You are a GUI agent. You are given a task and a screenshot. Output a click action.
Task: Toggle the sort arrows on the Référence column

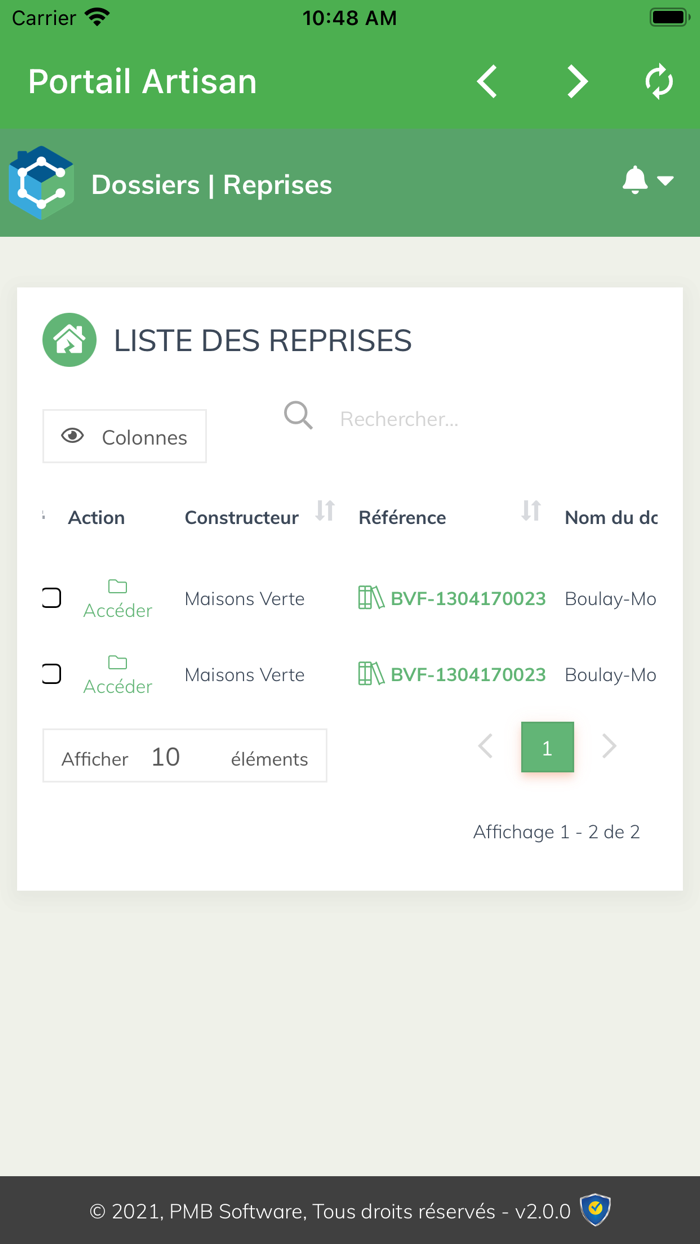coord(530,511)
